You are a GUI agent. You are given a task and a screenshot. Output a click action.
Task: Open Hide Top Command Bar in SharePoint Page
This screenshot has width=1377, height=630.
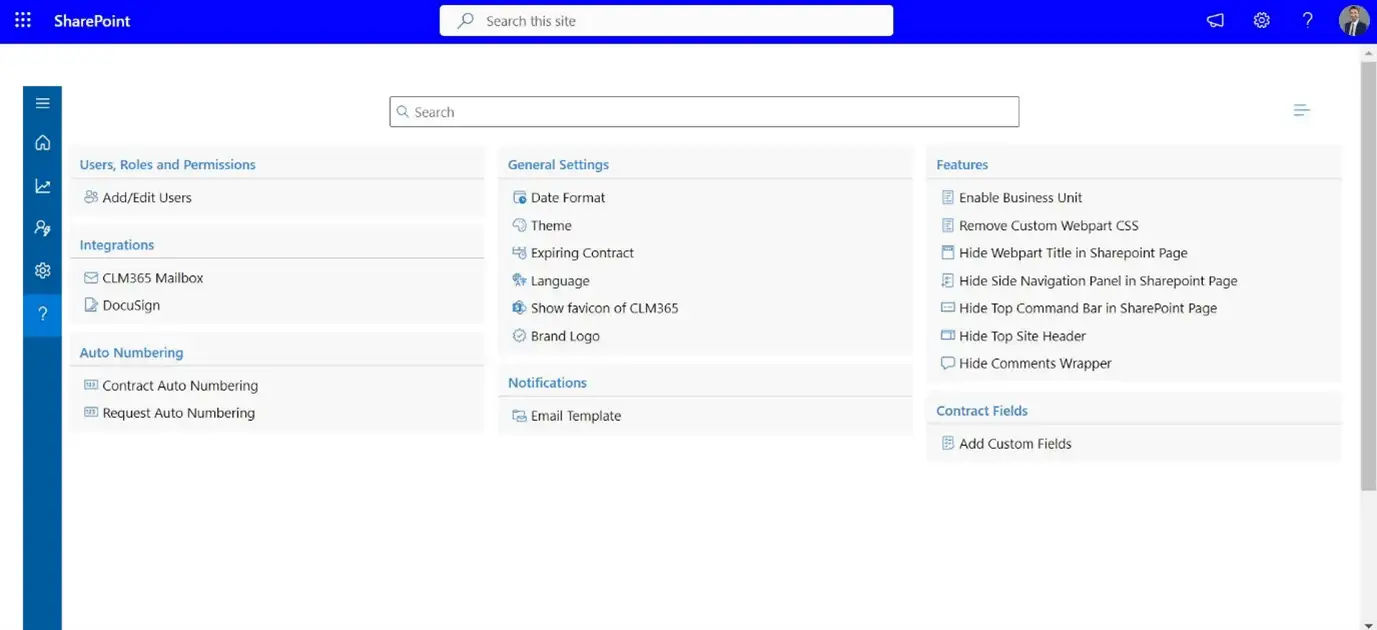pyautogui.click(x=1088, y=308)
